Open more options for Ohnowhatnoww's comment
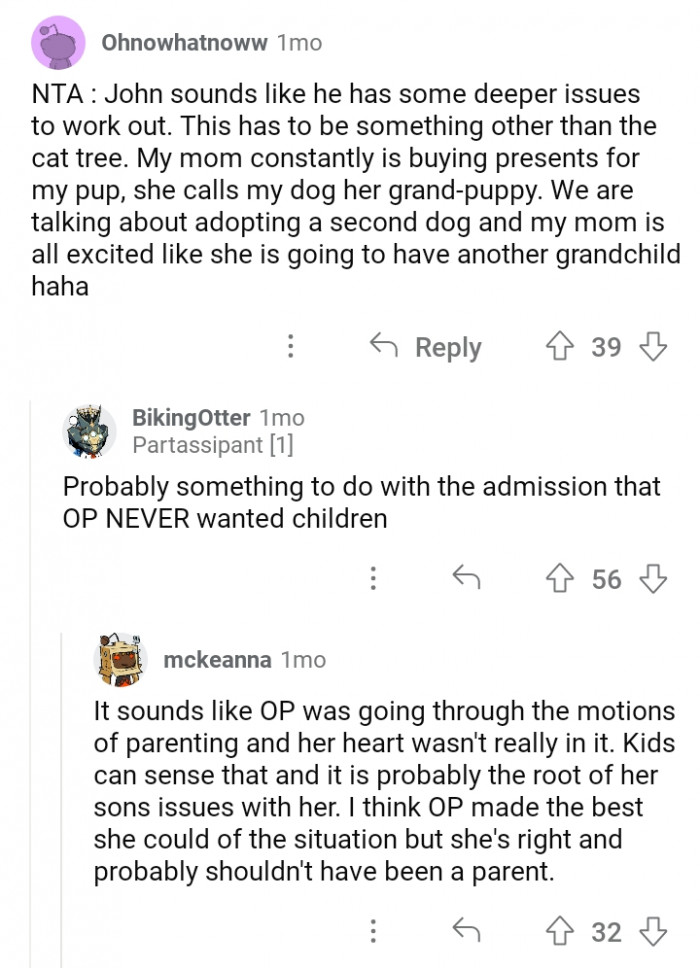The image size is (700, 968). (291, 347)
